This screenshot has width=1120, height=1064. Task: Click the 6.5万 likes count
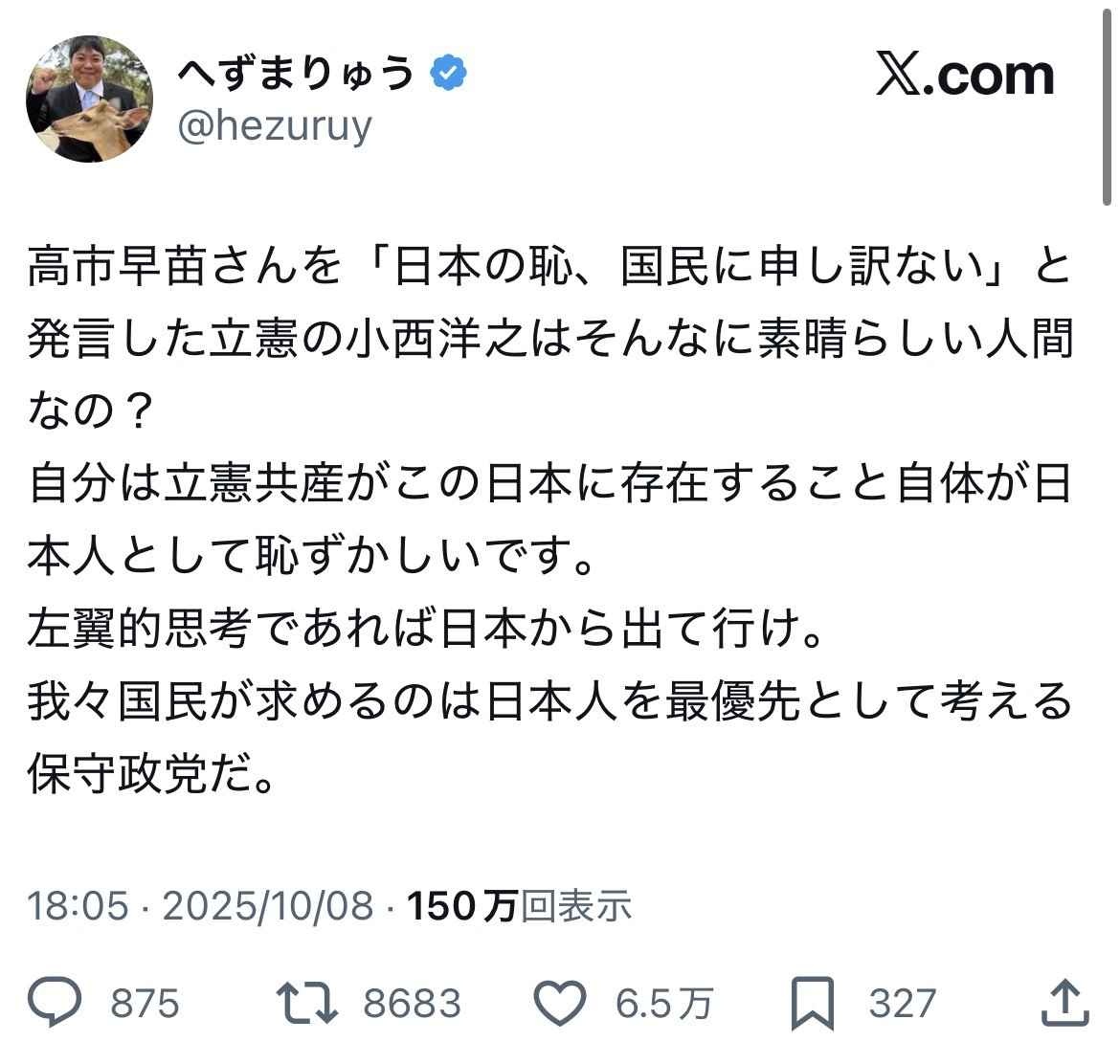(x=664, y=1004)
